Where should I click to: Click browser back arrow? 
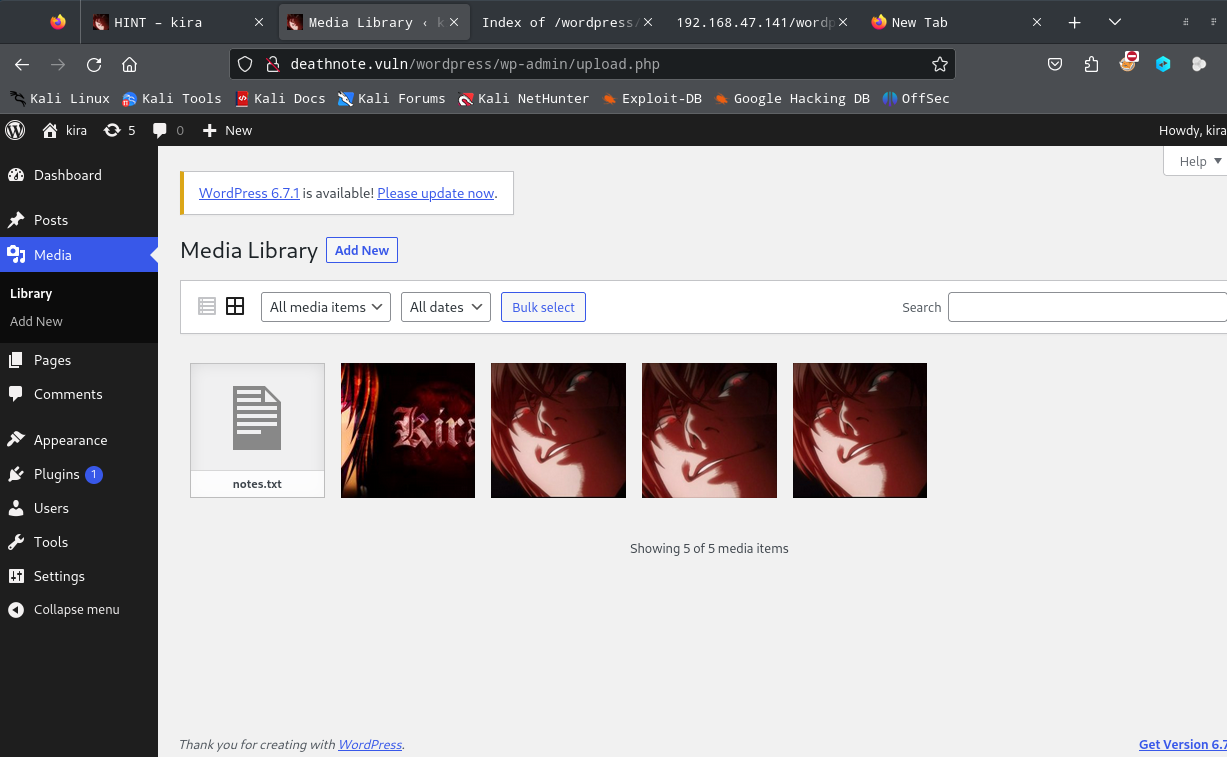click(x=22, y=64)
